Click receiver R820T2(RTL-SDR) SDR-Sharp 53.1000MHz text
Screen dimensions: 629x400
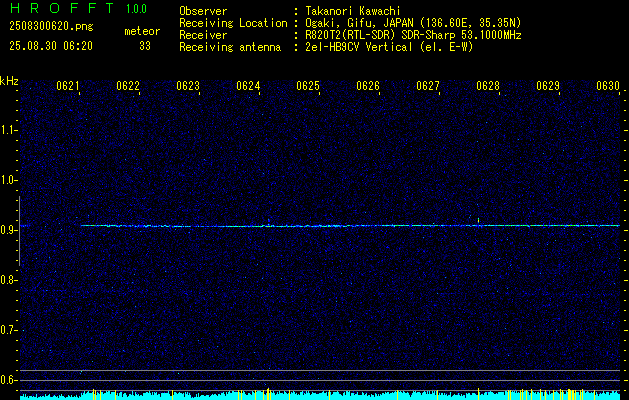coord(413,35)
